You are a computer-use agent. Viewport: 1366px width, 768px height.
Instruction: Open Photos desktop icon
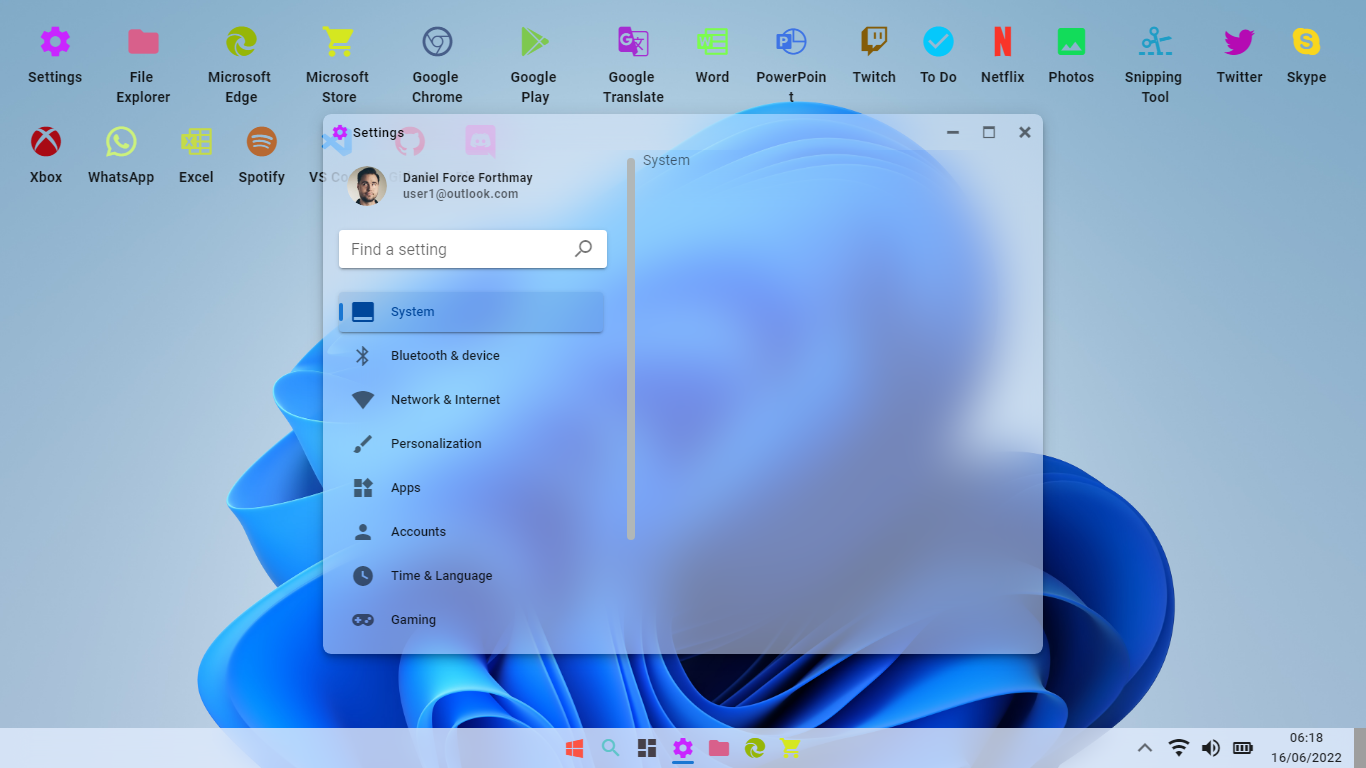click(x=1071, y=57)
